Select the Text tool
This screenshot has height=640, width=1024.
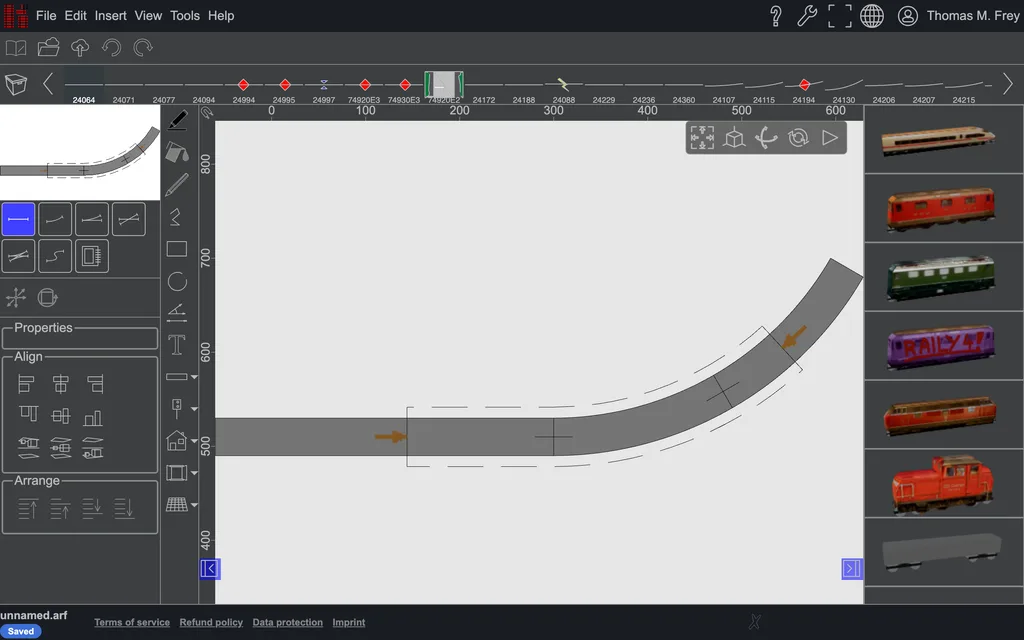pyautogui.click(x=176, y=344)
